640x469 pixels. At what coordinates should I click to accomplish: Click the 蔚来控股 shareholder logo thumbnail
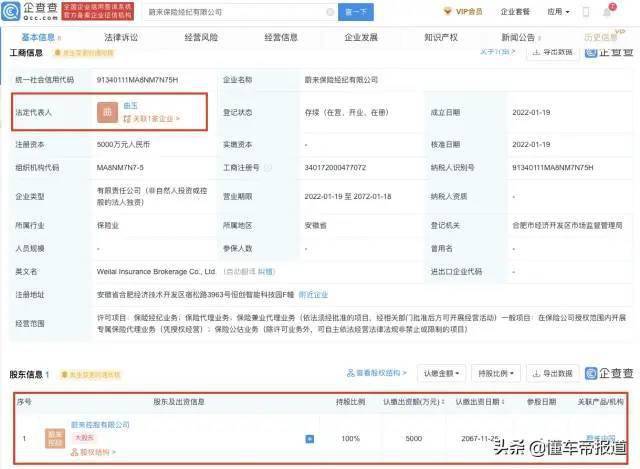click(54, 438)
